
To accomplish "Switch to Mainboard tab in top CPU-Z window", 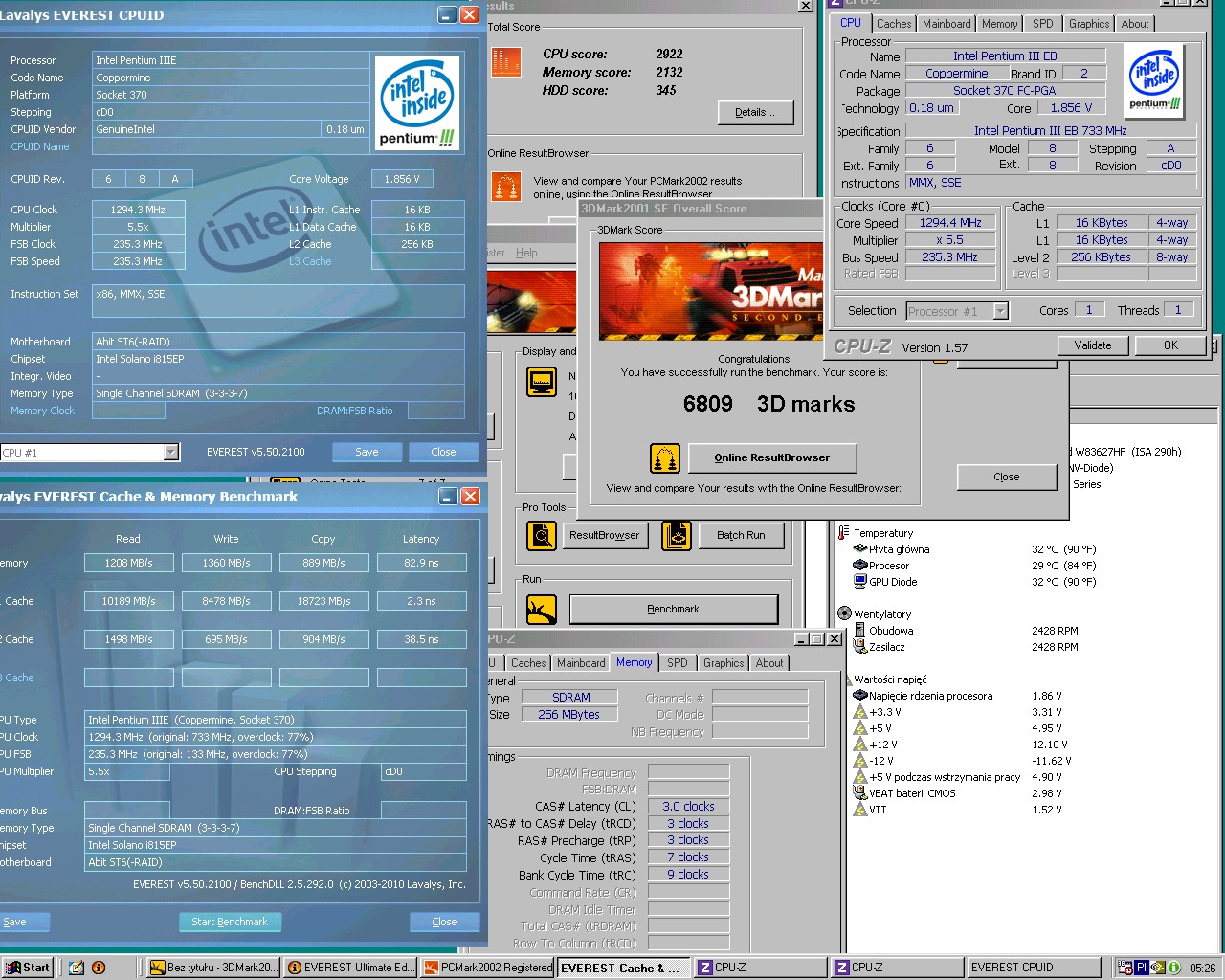I will pyautogui.click(x=947, y=24).
